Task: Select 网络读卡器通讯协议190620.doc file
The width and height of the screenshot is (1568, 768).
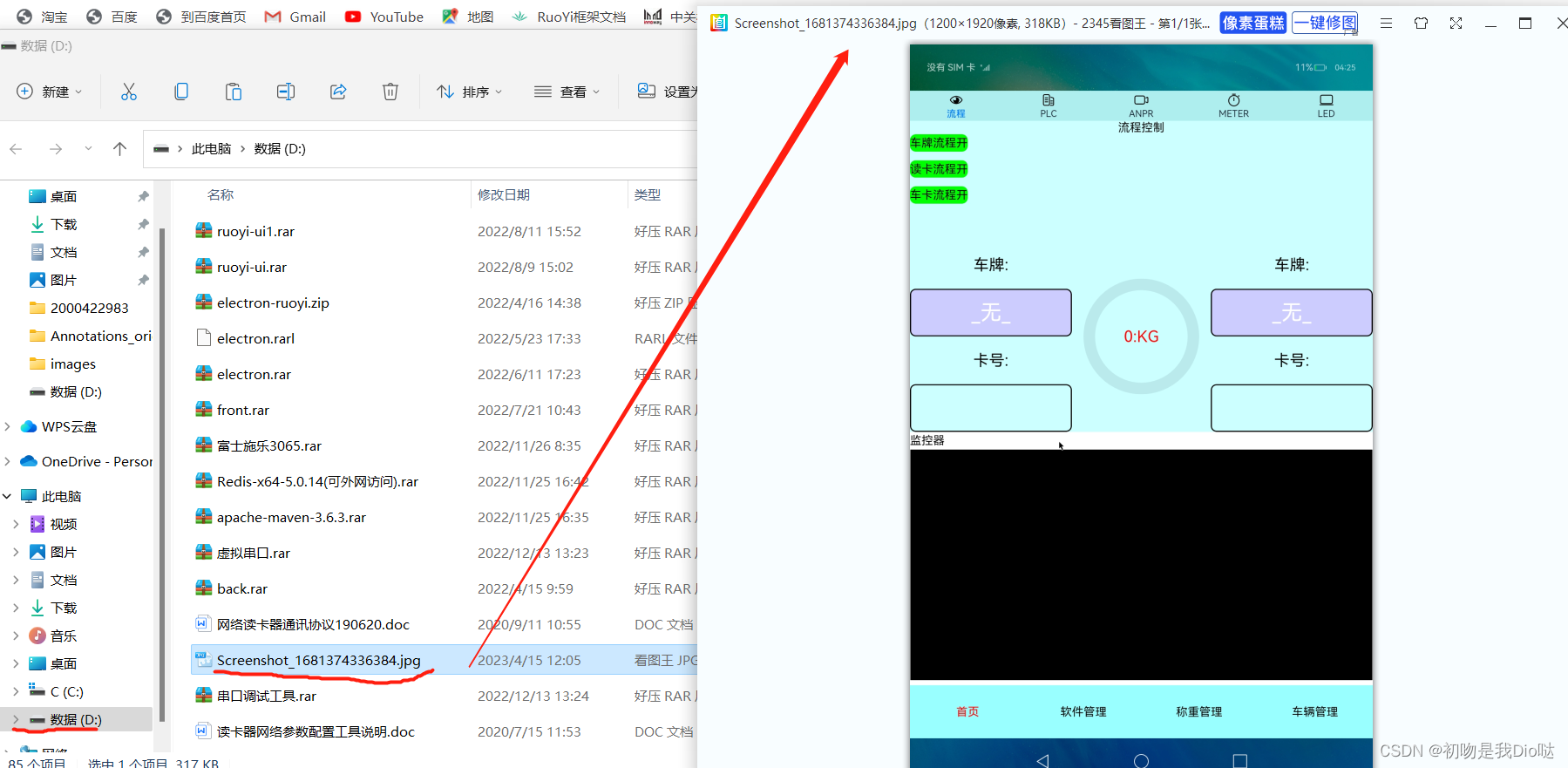Action: tap(313, 624)
